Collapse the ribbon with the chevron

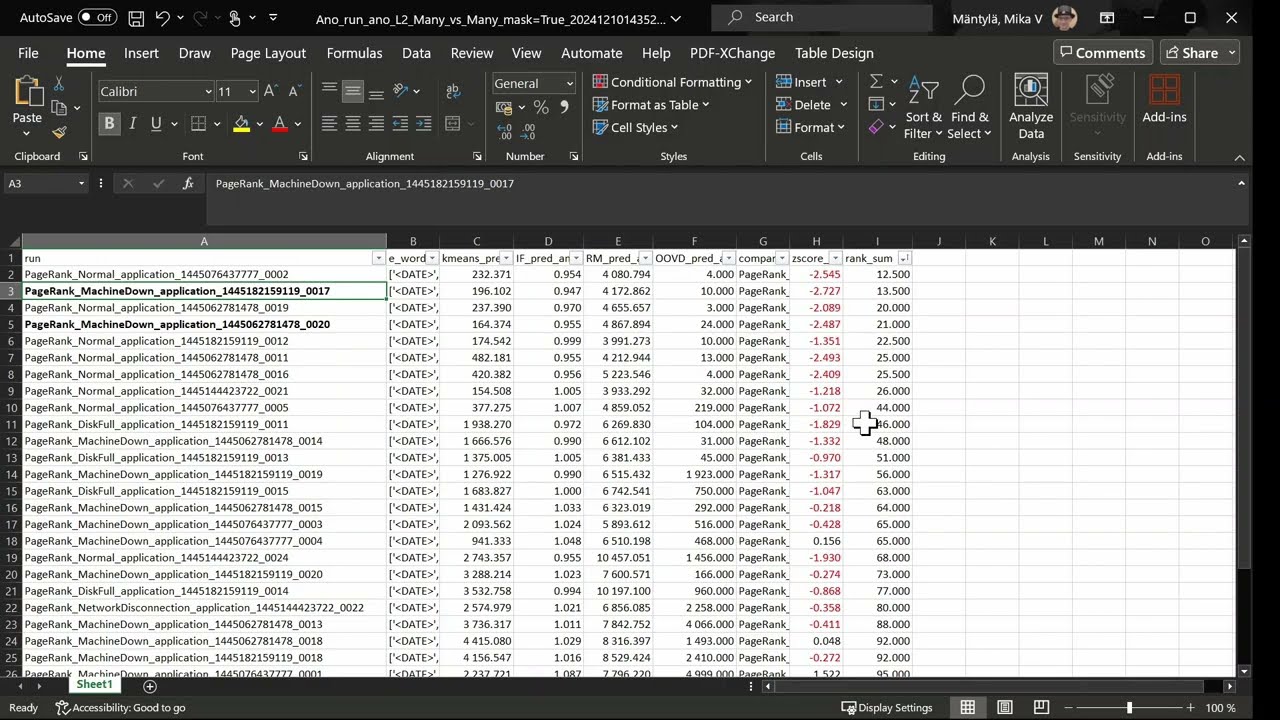[x=1239, y=157]
